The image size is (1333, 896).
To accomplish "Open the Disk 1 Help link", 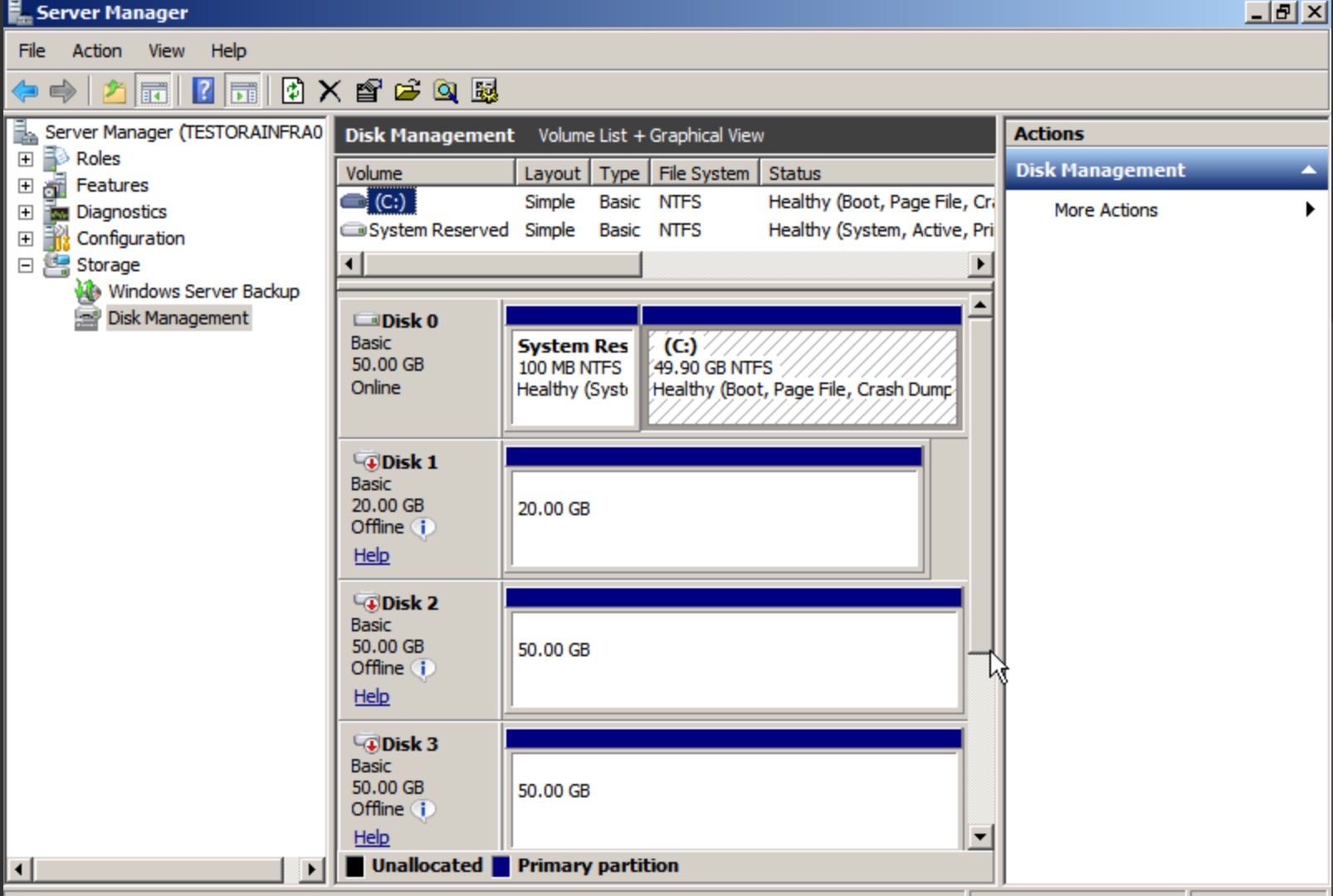I will 371,555.
